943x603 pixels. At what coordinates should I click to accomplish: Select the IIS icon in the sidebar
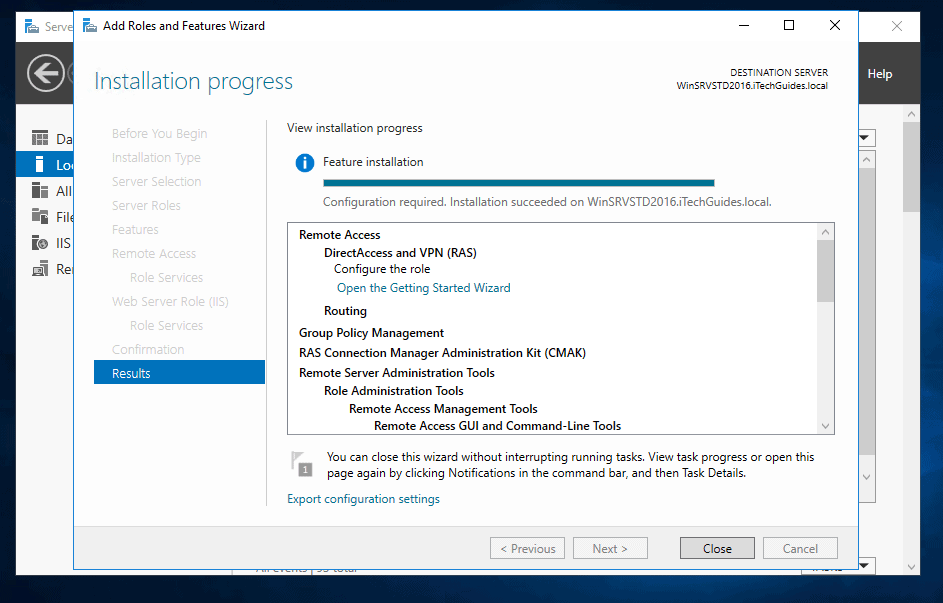[x=40, y=243]
